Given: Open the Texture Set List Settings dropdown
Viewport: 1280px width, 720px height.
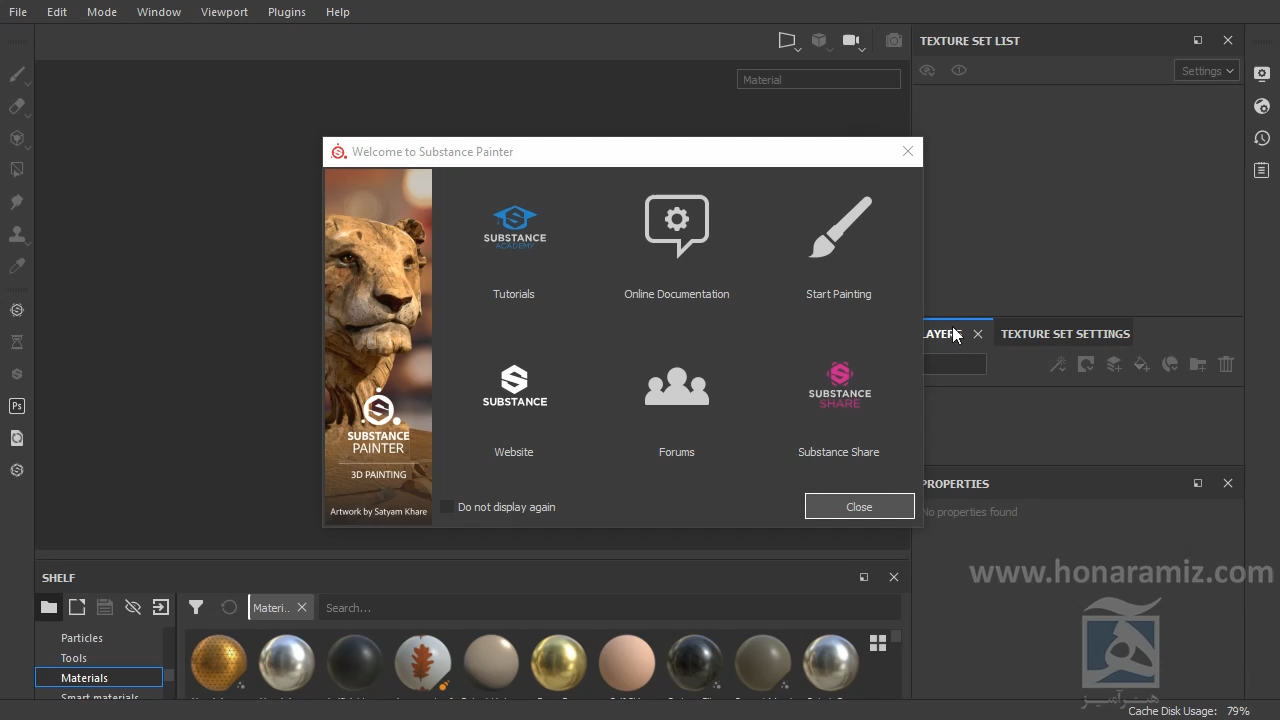Looking at the screenshot, I should pyautogui.click(x=1207, y=71).
